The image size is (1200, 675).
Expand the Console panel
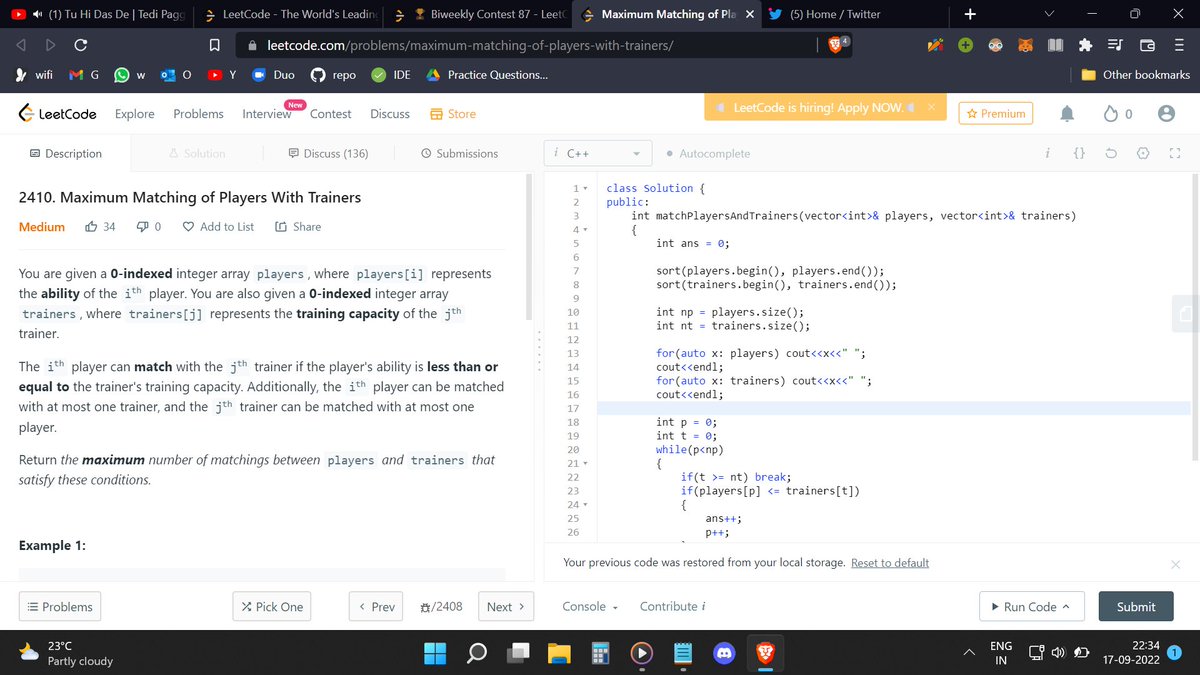pos(590,607)
